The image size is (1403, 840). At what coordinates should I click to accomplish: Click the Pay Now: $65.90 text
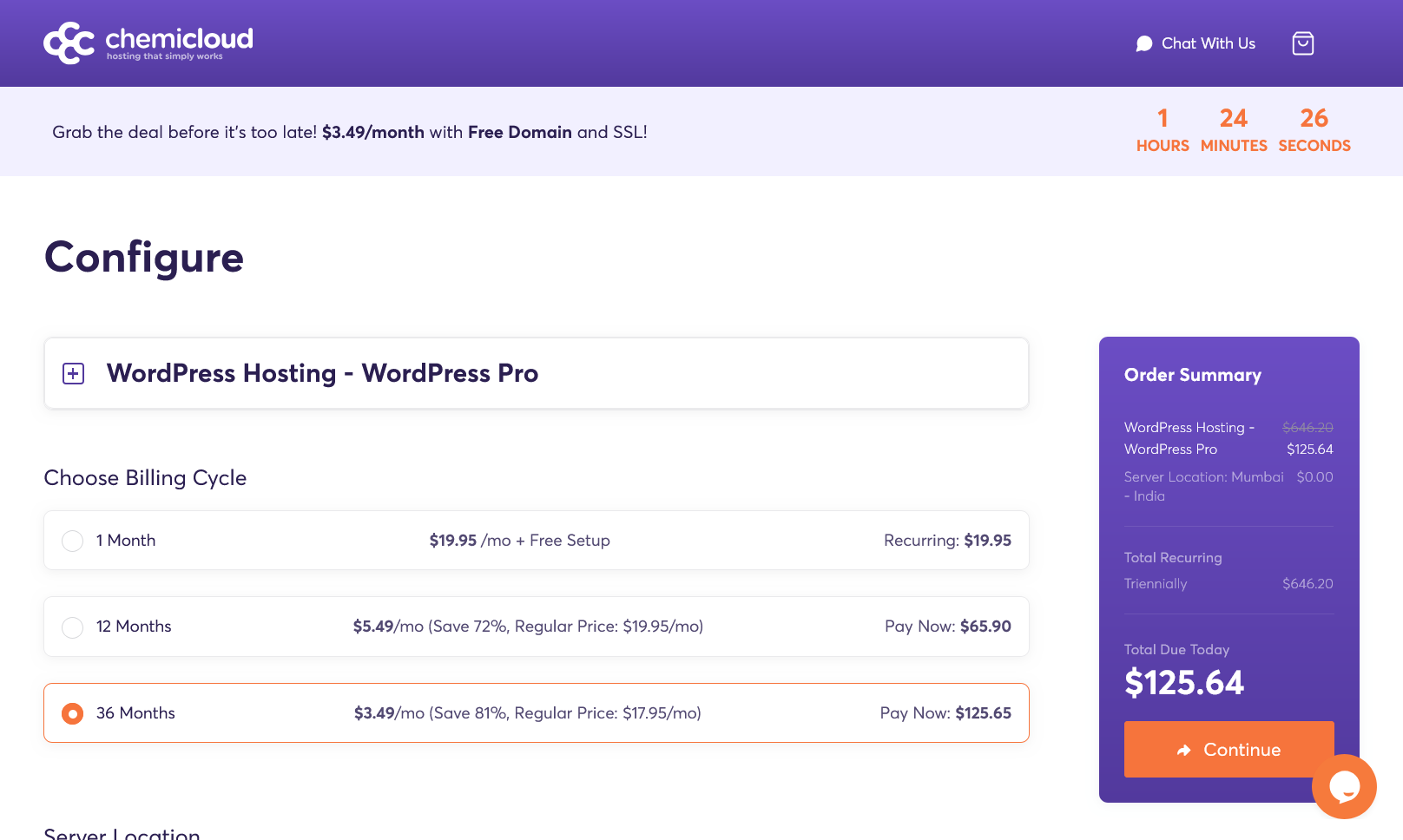(x=948, y=627)
